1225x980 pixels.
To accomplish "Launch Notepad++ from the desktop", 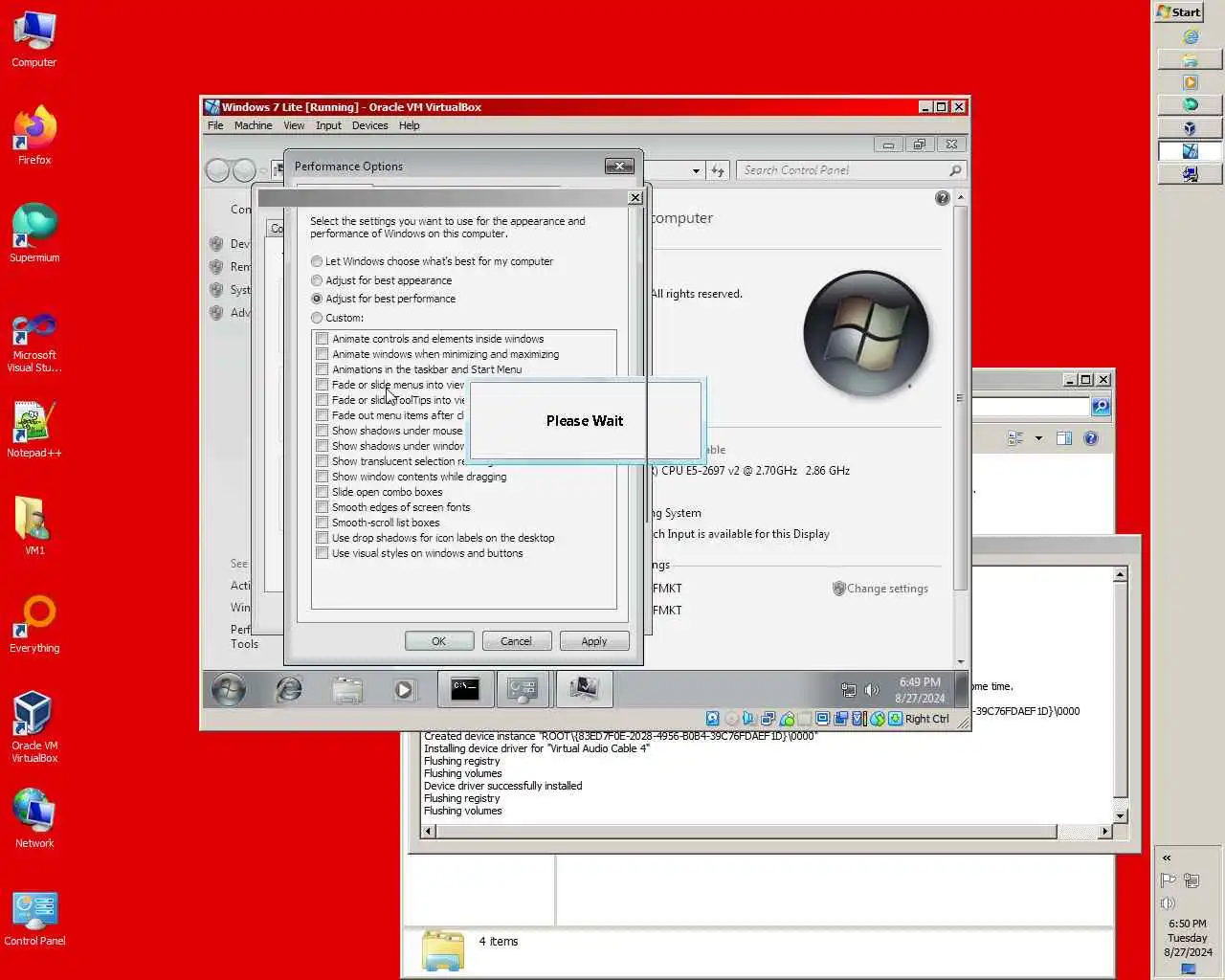I will (34, 429).
